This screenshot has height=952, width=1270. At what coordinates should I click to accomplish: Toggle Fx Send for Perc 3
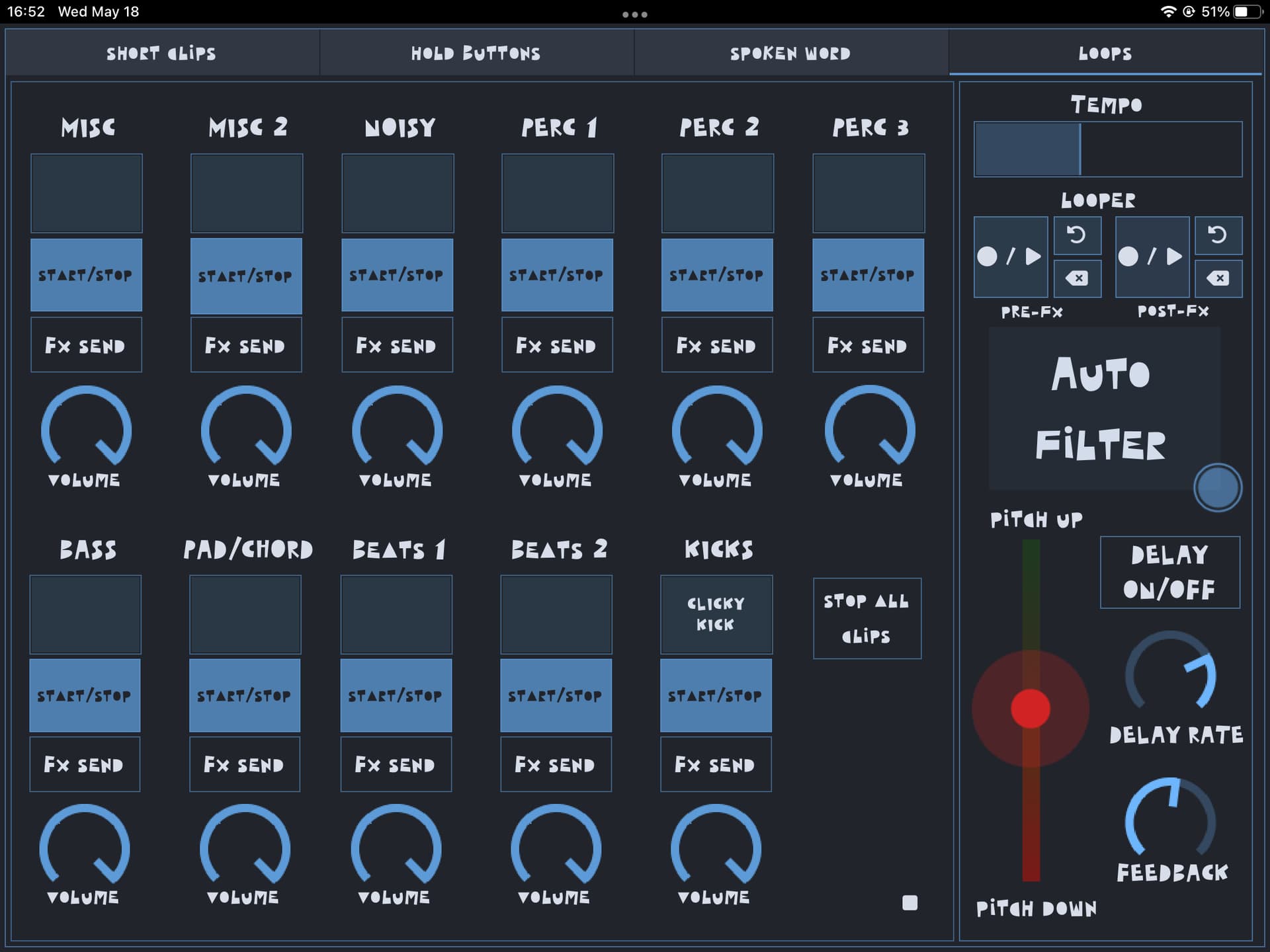[x=868, y=345]
